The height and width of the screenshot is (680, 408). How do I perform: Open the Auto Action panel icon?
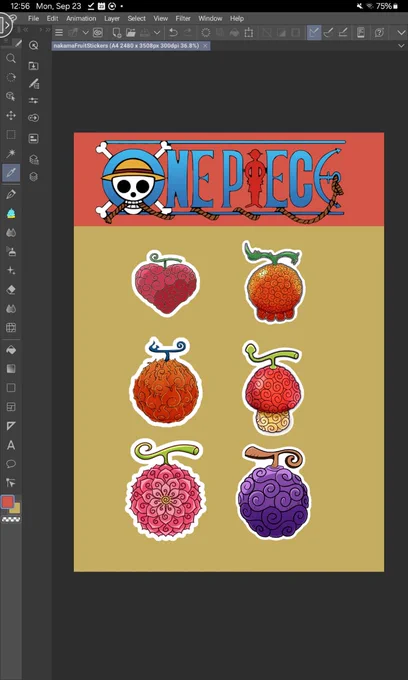pos(33,118)
